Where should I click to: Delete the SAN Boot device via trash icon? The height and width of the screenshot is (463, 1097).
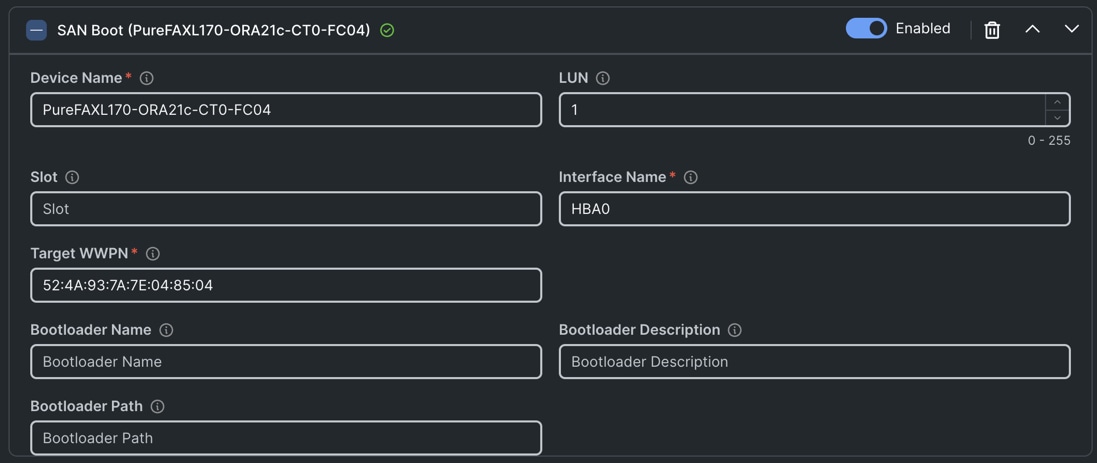tap(992, 30)
